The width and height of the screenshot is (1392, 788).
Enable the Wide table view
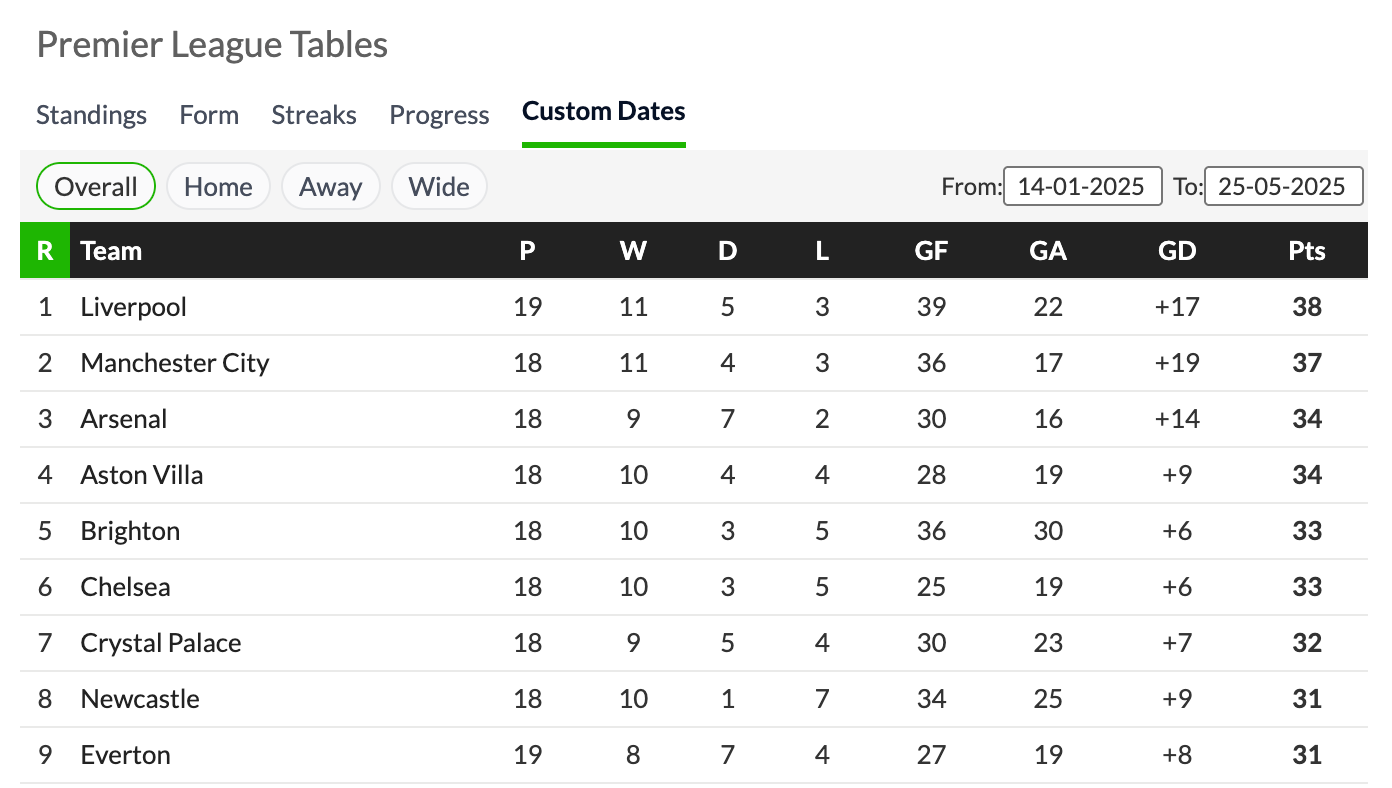(x=439, y=186)
